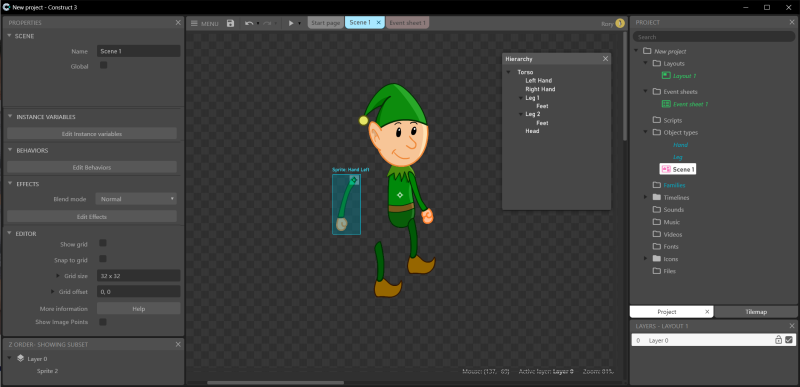Click the Files folder icon
The height and width of the screenshot is (387, 800).
657,271
